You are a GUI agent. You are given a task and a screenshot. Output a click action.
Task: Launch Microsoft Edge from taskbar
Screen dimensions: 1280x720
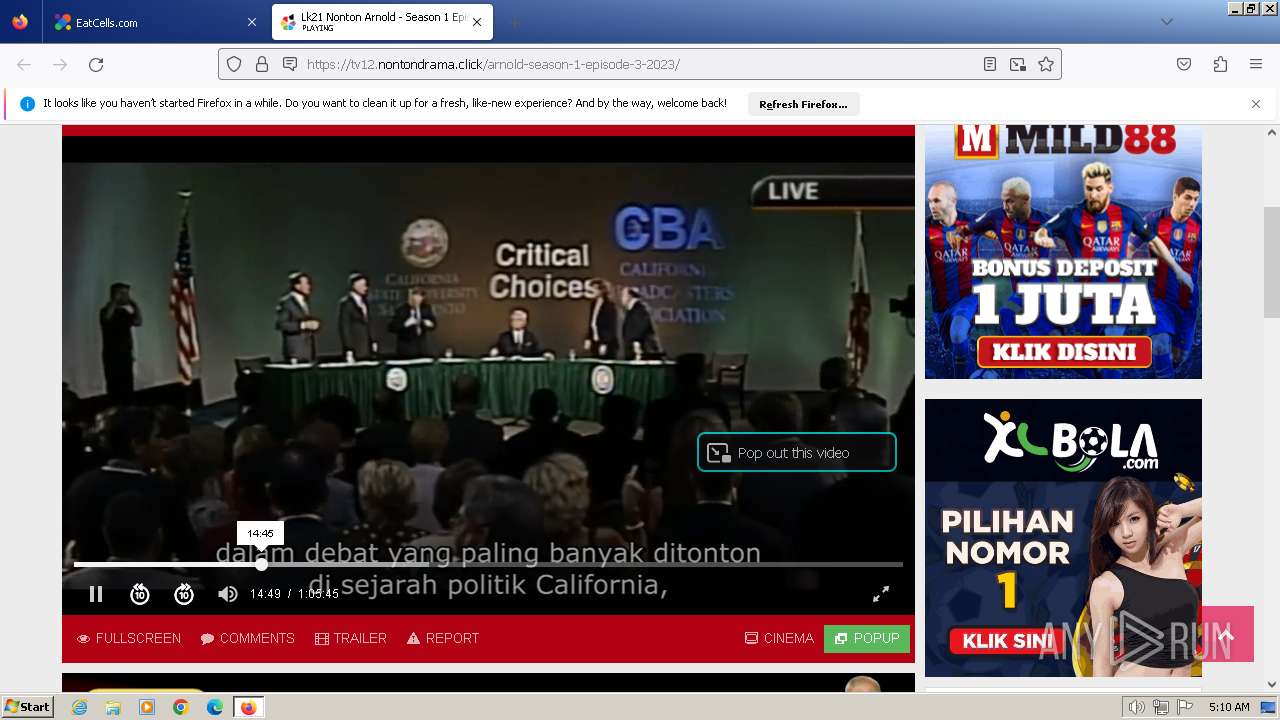point(214,707)
